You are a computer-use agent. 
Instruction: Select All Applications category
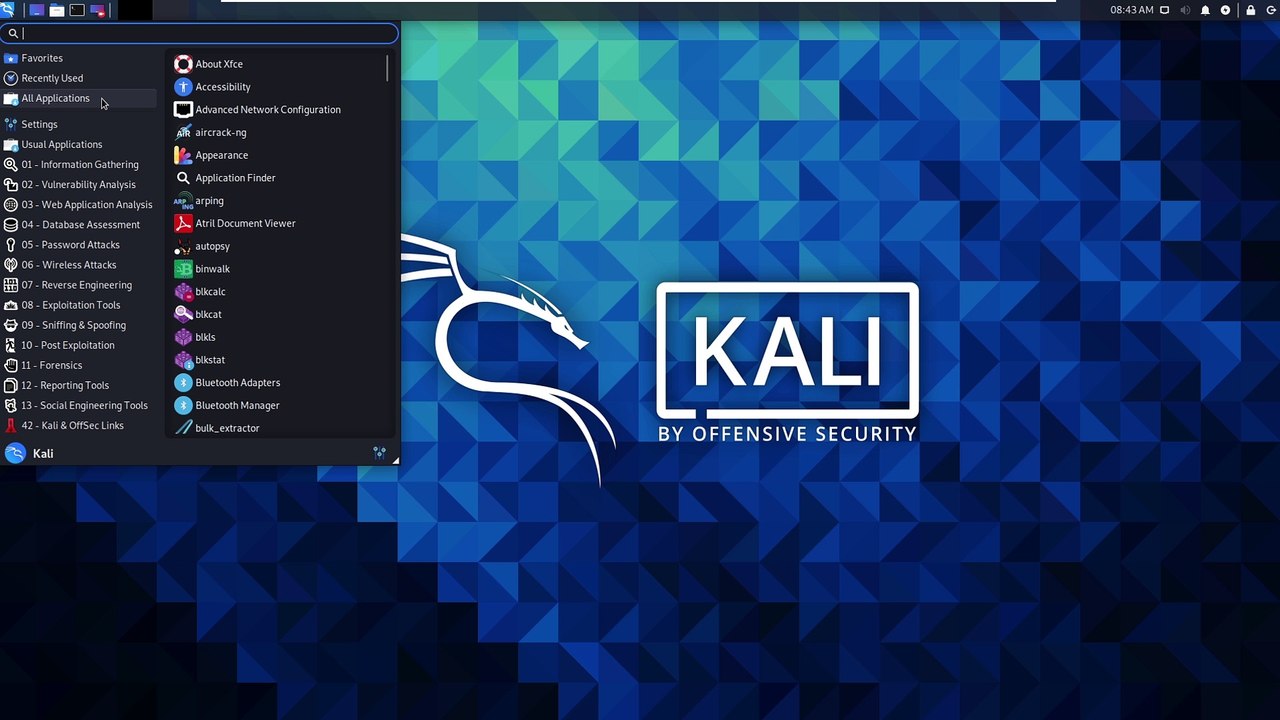79,98
